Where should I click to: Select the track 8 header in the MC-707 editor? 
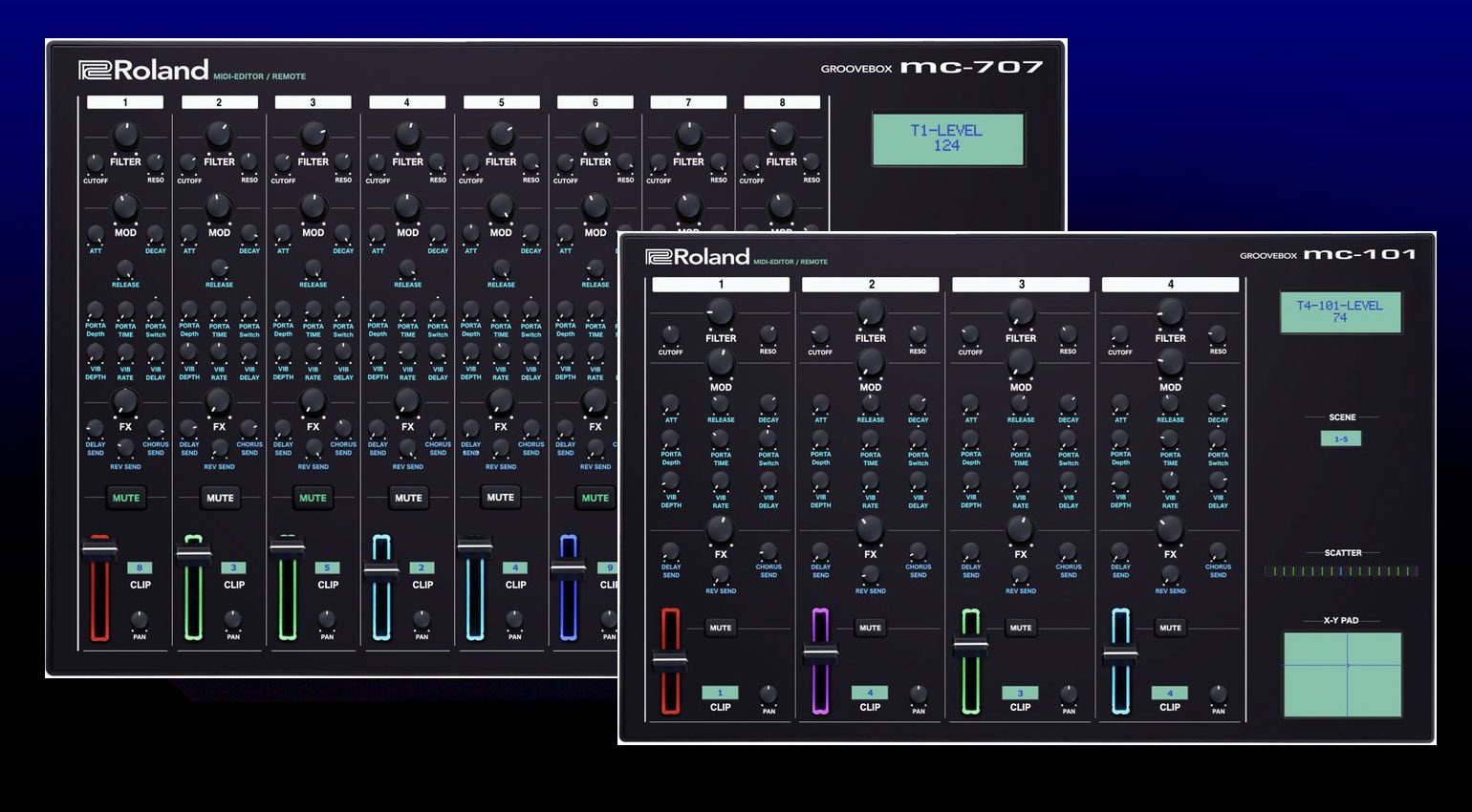coord(782,102)
